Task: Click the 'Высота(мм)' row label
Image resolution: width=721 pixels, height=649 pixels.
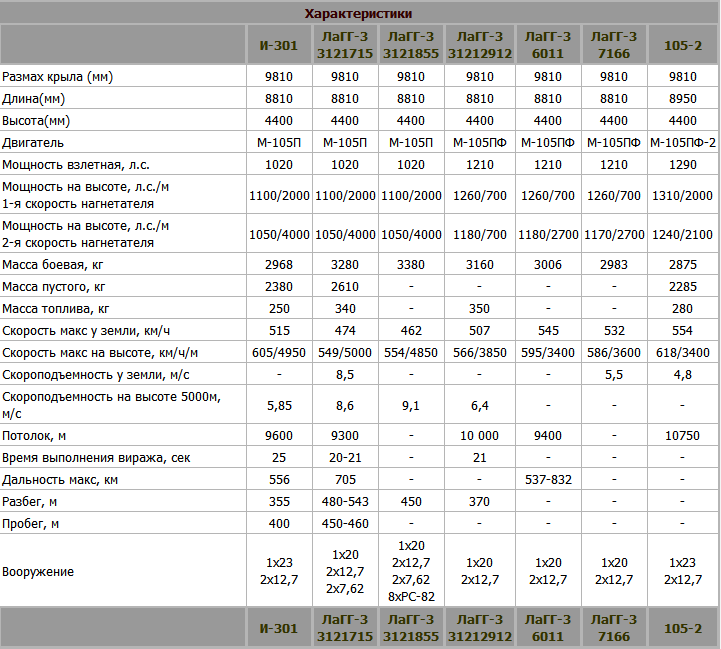Action: pos(36,121)
